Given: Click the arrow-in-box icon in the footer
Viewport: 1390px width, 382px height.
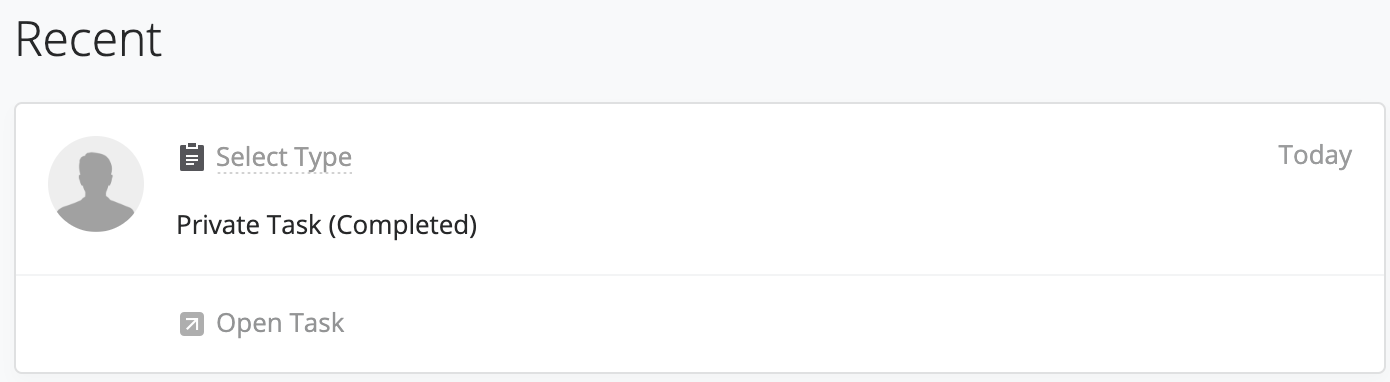Looking at the screenshot, I should click(191, 324).
